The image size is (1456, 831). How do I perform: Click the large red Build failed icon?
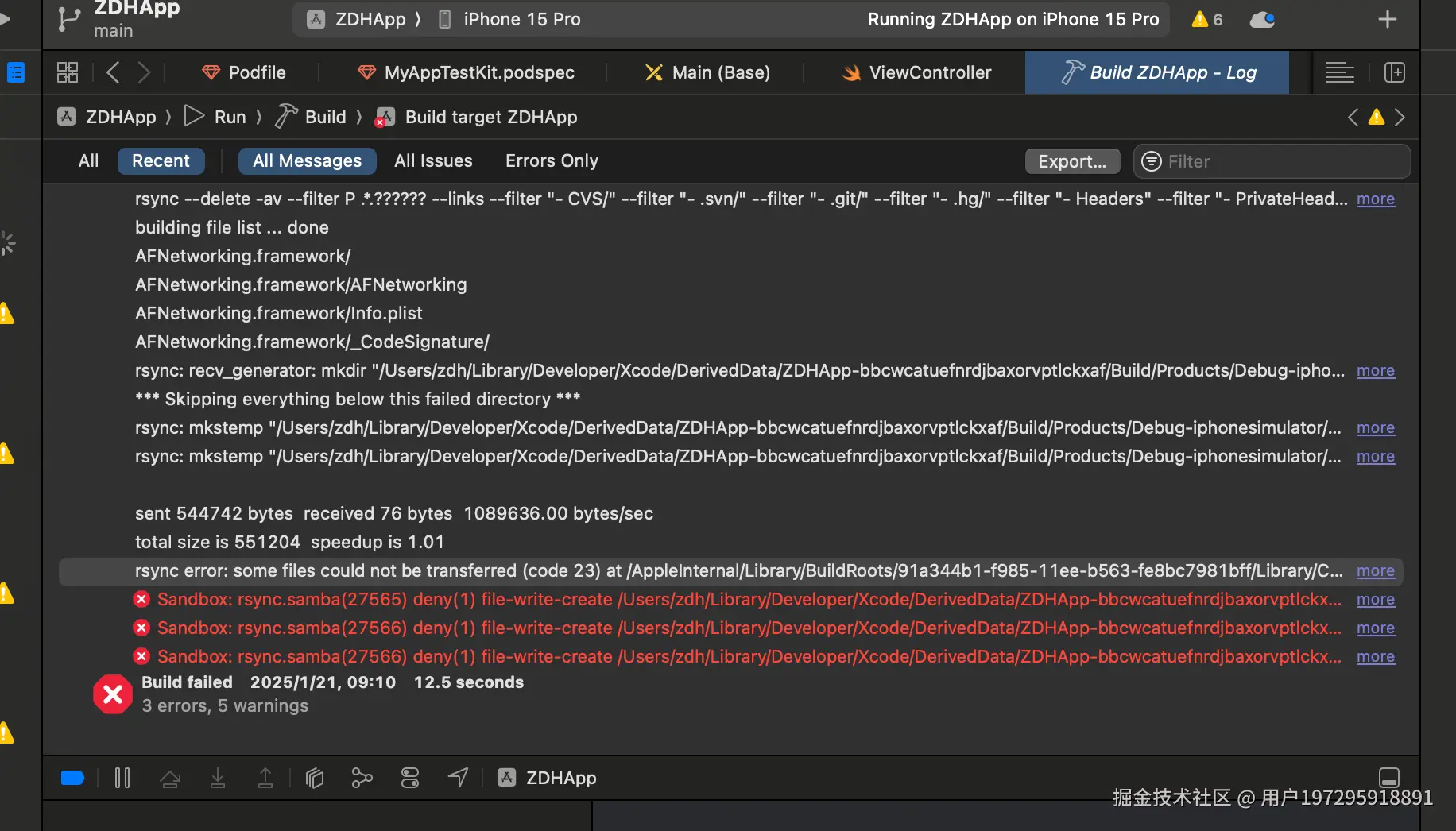tap(113, 694)
